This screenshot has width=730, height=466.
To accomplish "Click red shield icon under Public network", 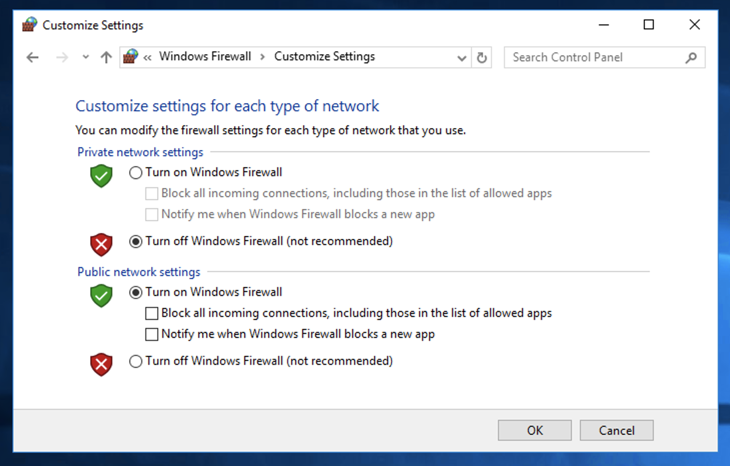I will (101, 364).
